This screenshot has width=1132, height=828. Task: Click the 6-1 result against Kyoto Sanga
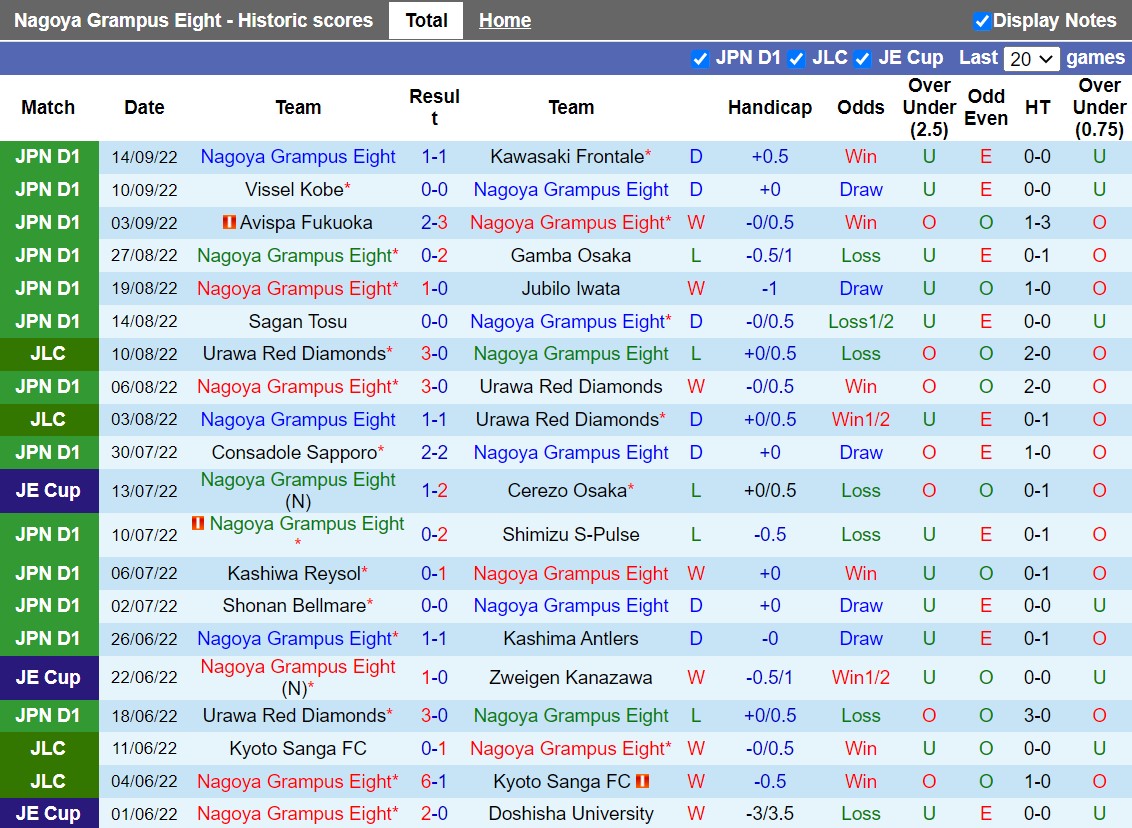click(x=434, y=781)
